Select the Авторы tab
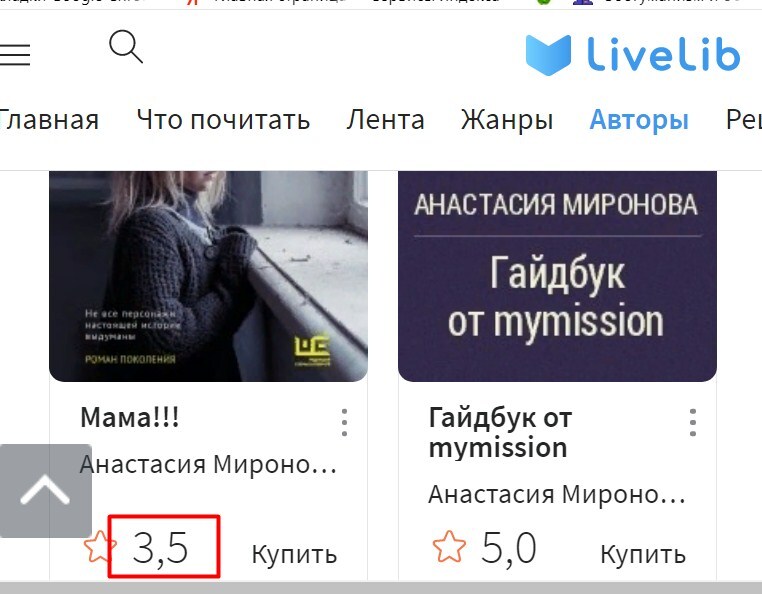762x594 pixels. (x=639, y=120)
